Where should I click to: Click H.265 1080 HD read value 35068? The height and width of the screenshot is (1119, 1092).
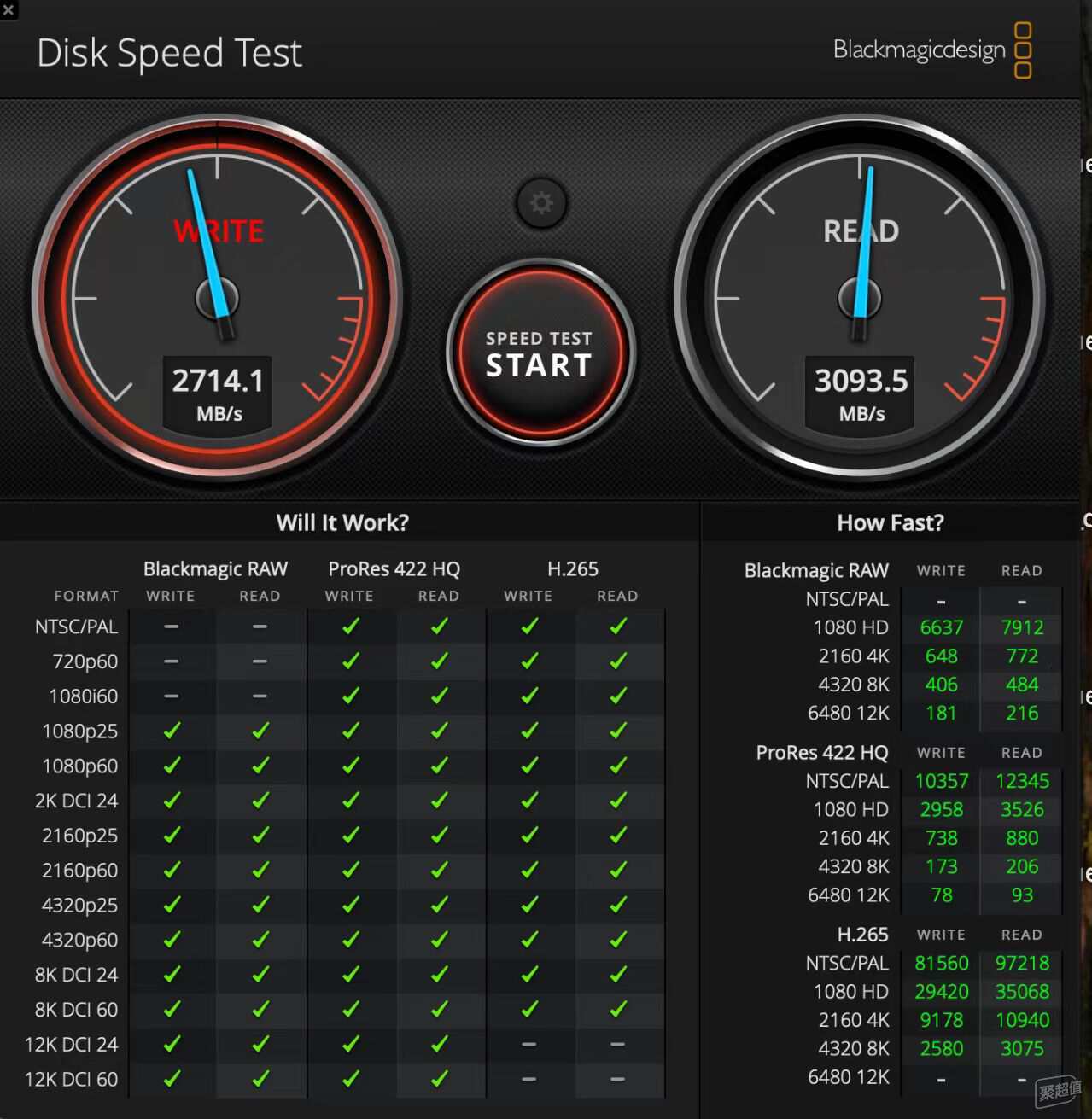tap(1022, 992)
